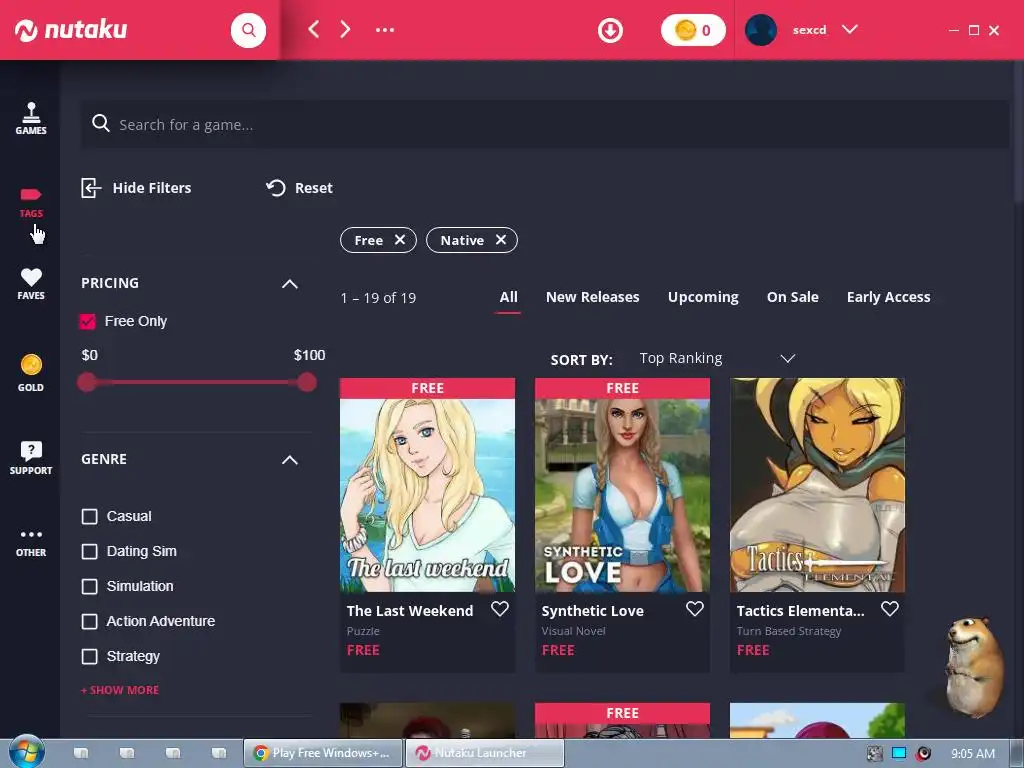Collapse the Genre filter section
1024x768 pixels.
[289, 460]
